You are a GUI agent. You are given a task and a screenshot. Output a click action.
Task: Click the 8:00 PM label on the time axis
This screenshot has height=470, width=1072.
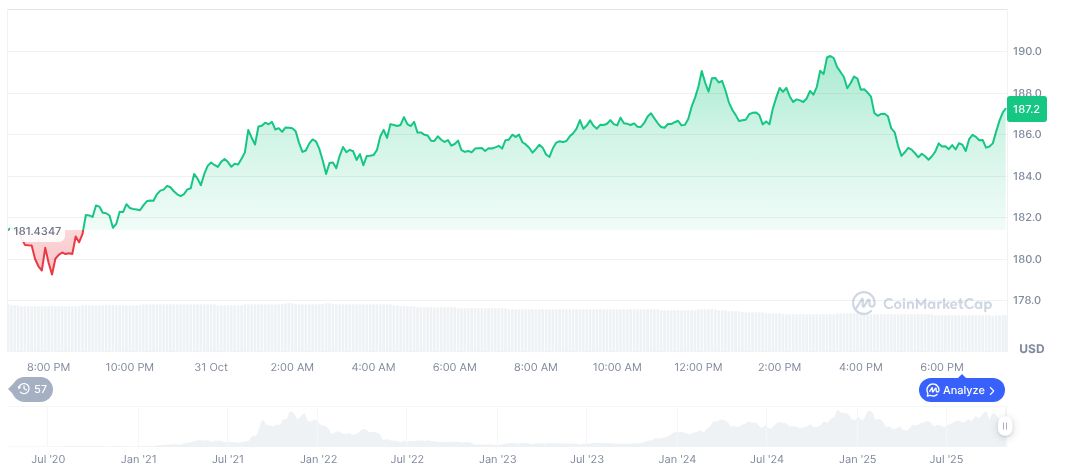(x=48, y=367)
